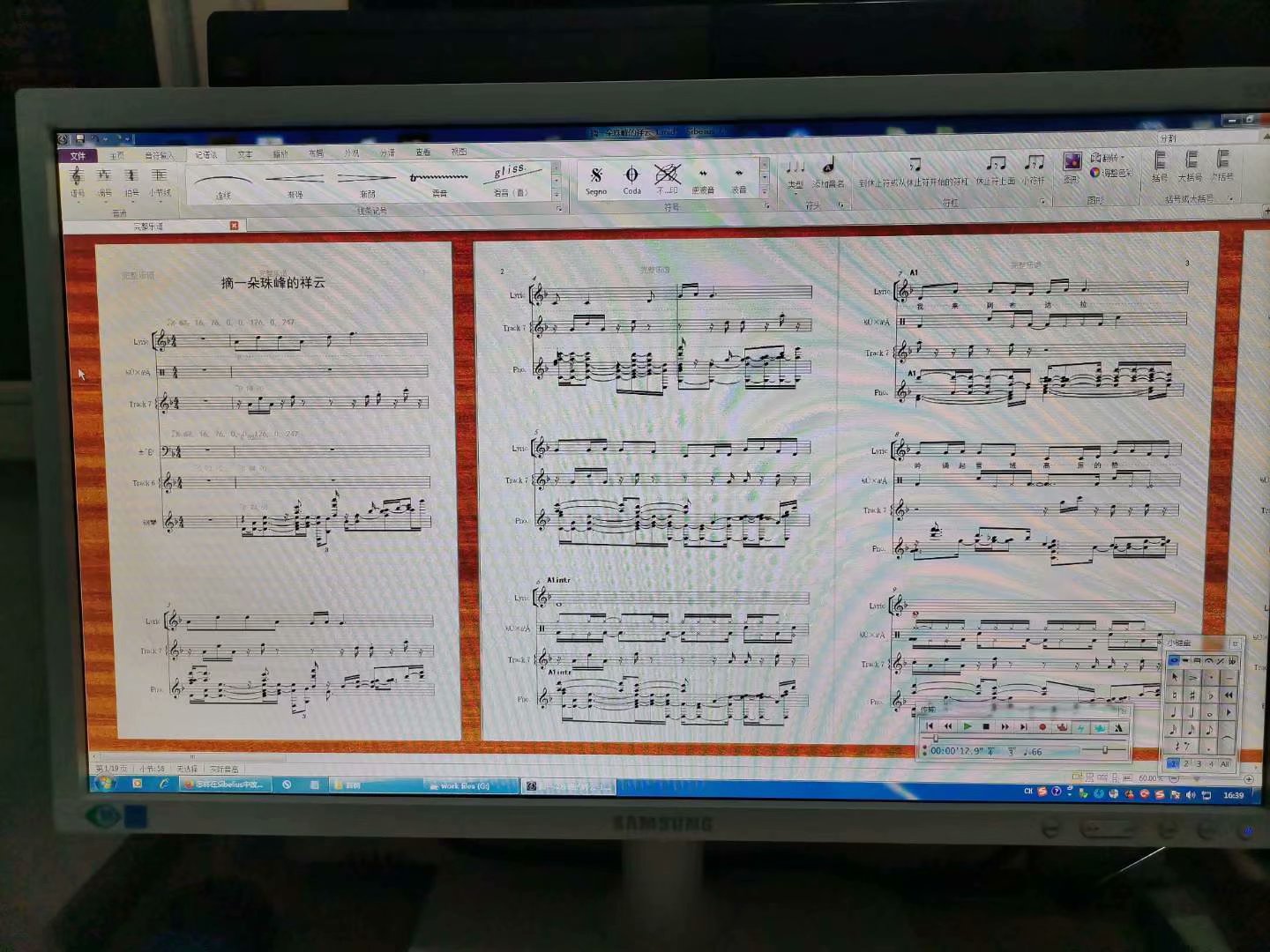Screen dimensions: 1270x952
Task: Adjust the tempo slider beside ♩66
Action: coord(1104,750)
